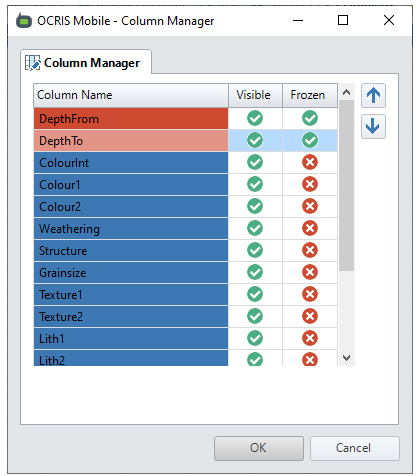Screen dimensions: 420x476
Task: Hide the Lith1 column
Action: (255, 338)
